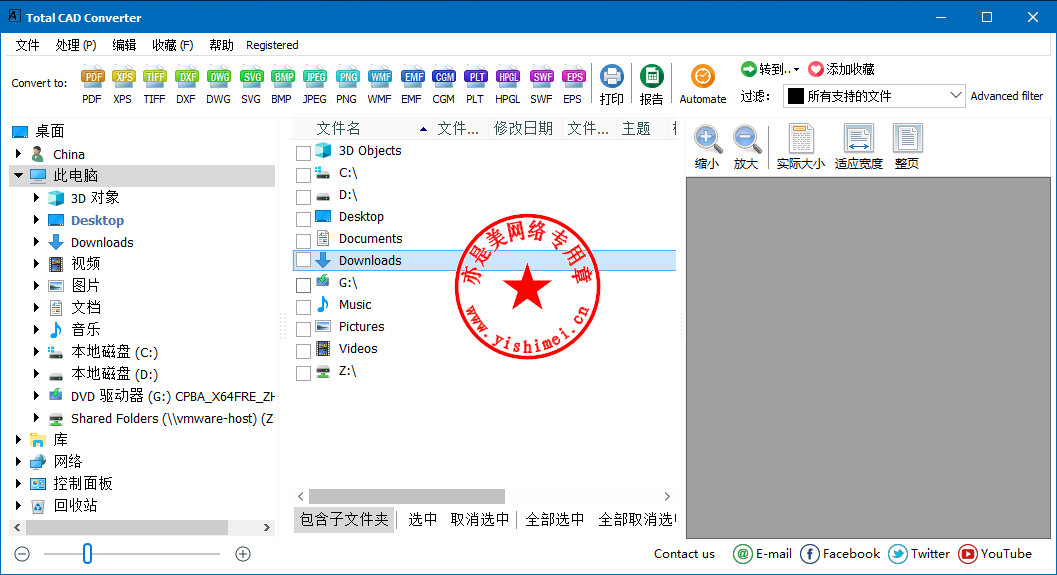The image size is (1057, 575).
Task: Open the 转到 dropdown arrow
Action: coord(796,69)
